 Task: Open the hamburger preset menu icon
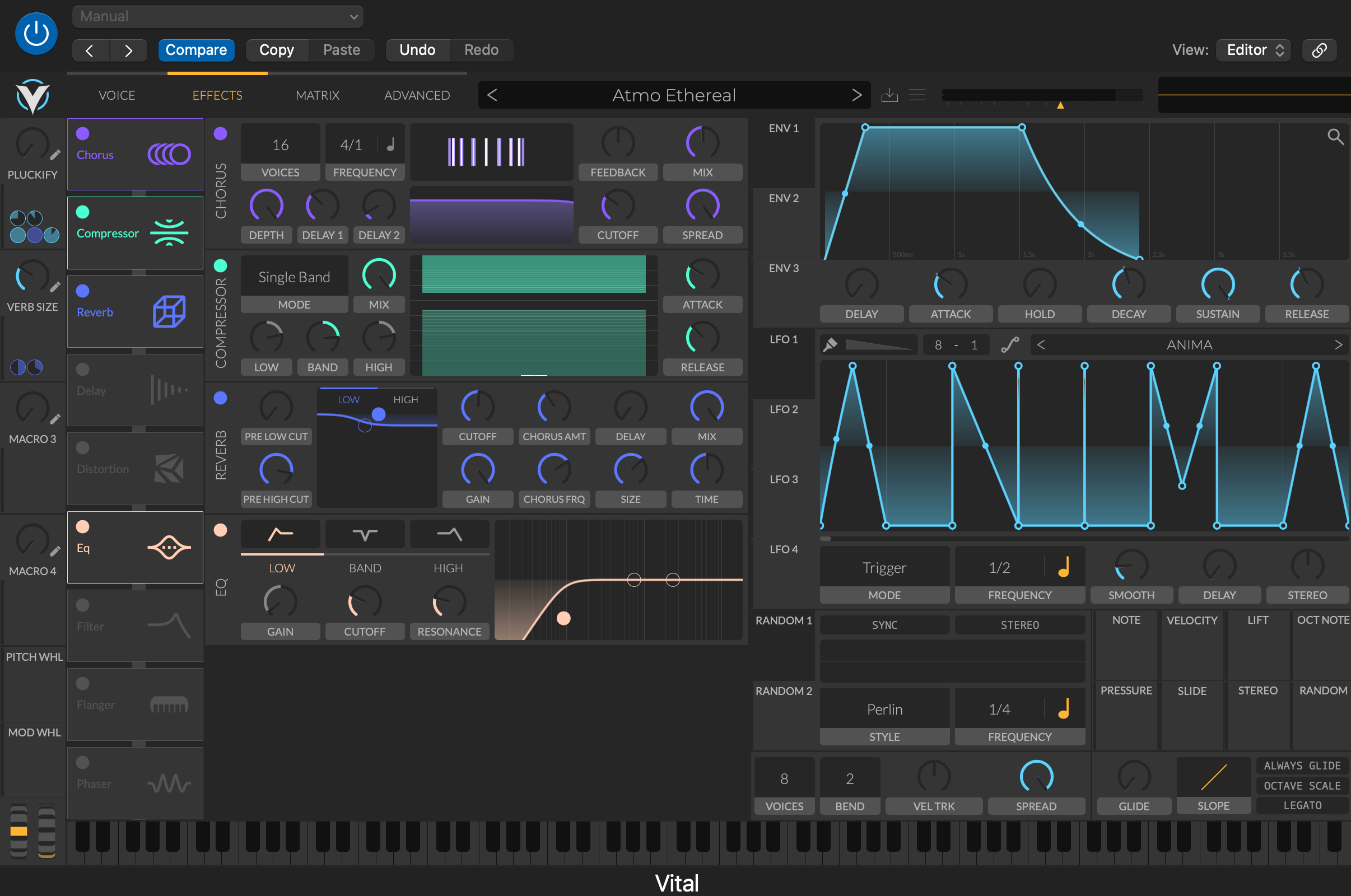click(x=917, y=95)
